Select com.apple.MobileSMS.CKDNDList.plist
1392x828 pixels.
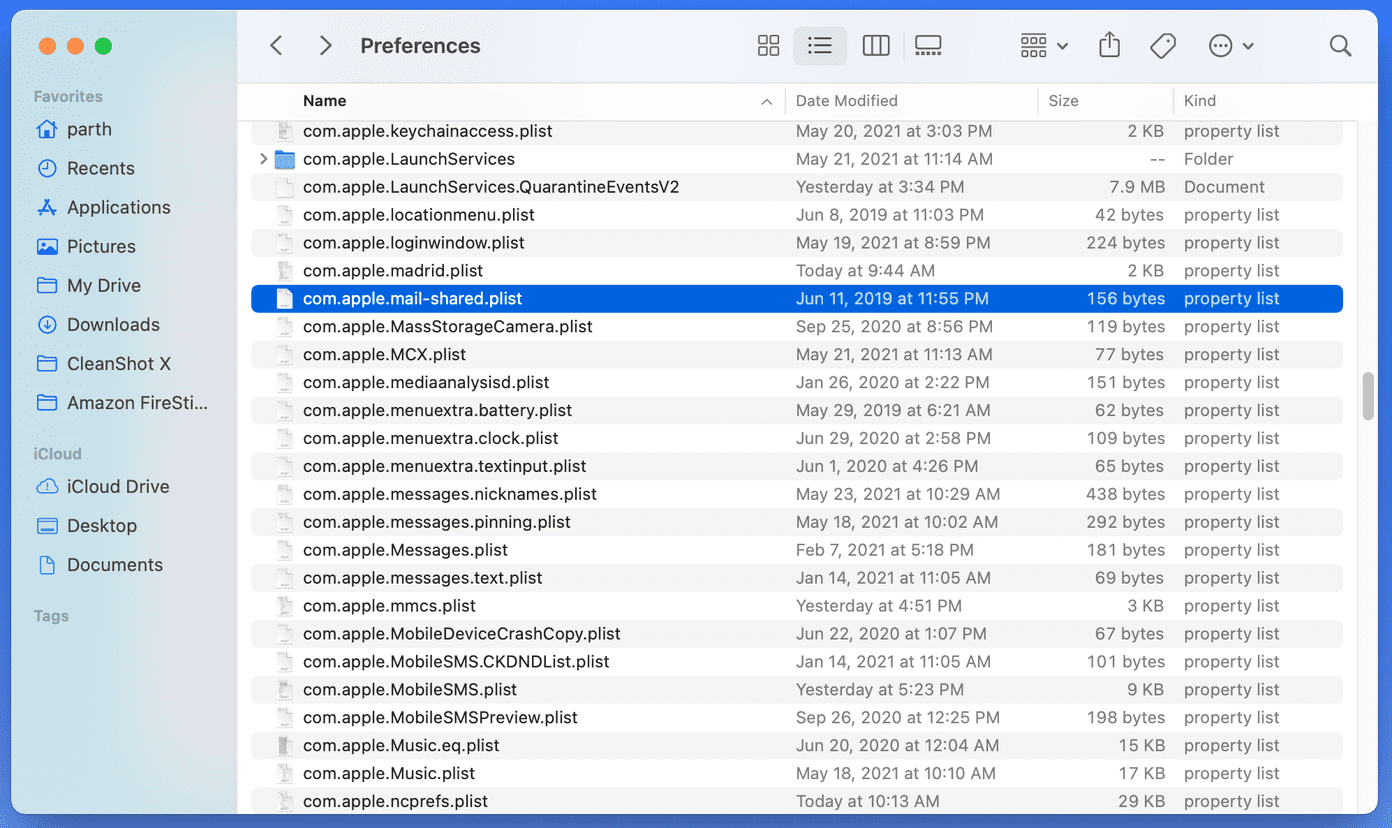point(797,663)
